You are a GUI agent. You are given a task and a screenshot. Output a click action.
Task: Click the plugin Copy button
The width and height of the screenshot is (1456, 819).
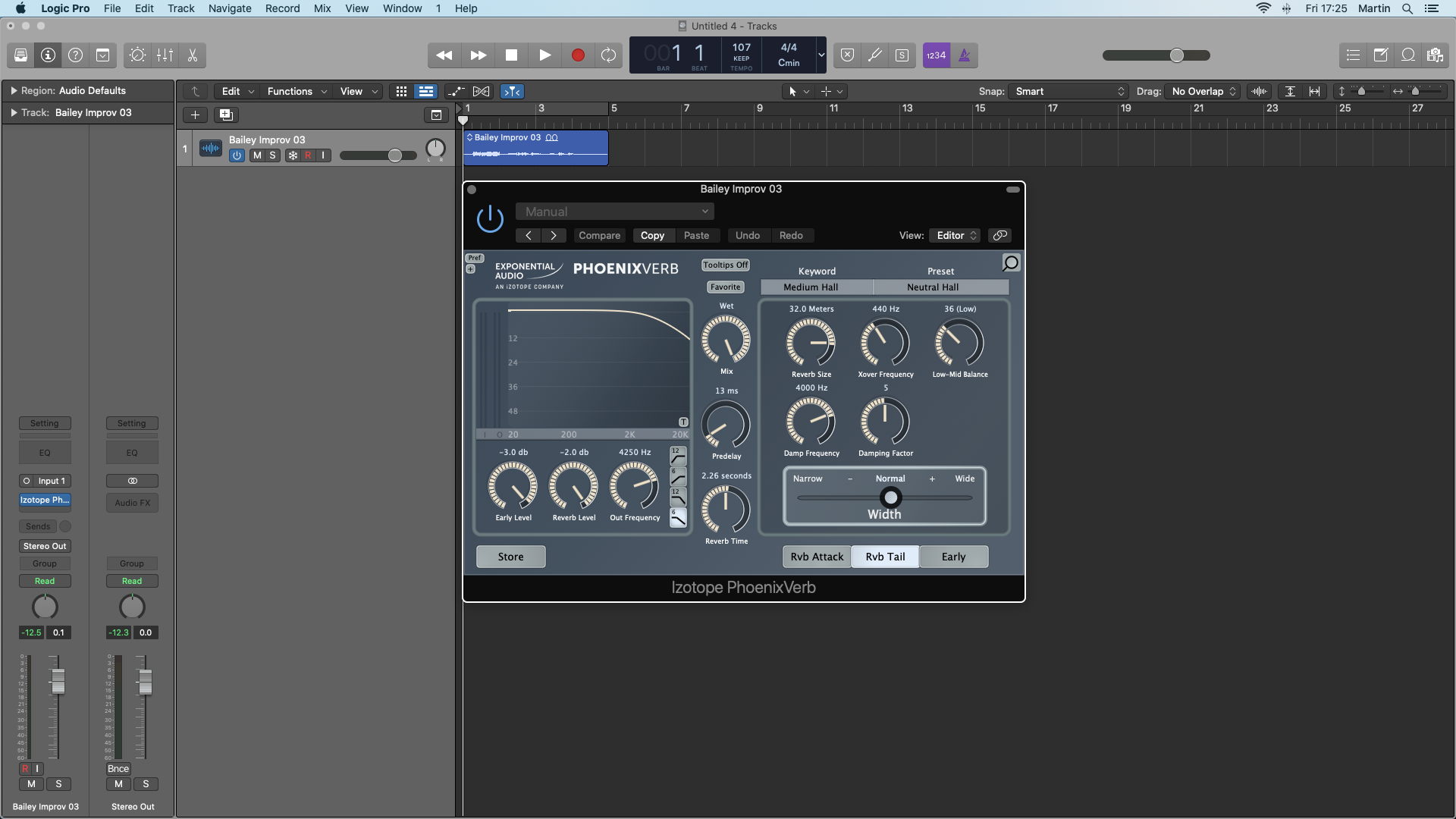[652, 235]
